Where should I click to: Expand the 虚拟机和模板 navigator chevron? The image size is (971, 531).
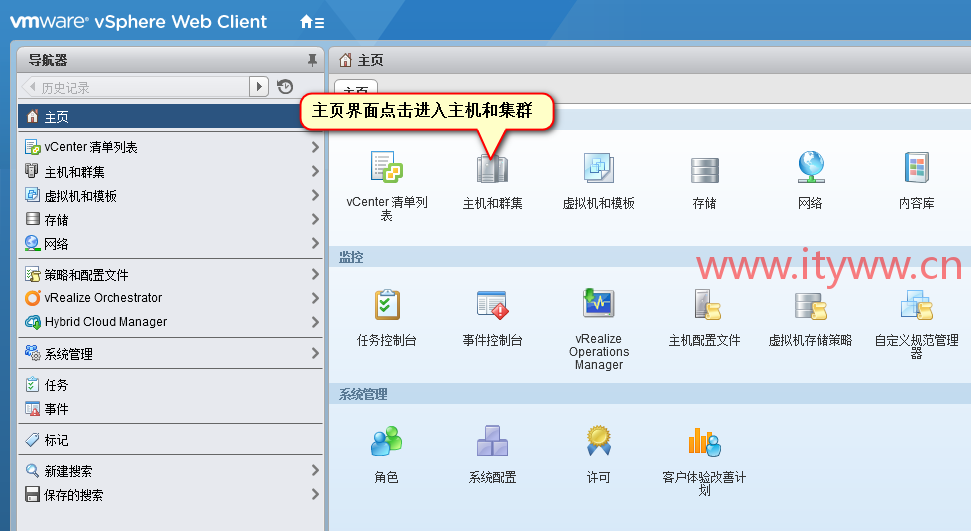point(315,195)
